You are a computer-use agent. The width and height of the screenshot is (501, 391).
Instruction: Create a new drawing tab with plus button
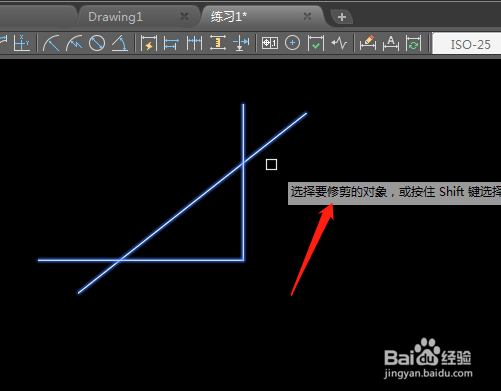[x=342, y=17]
